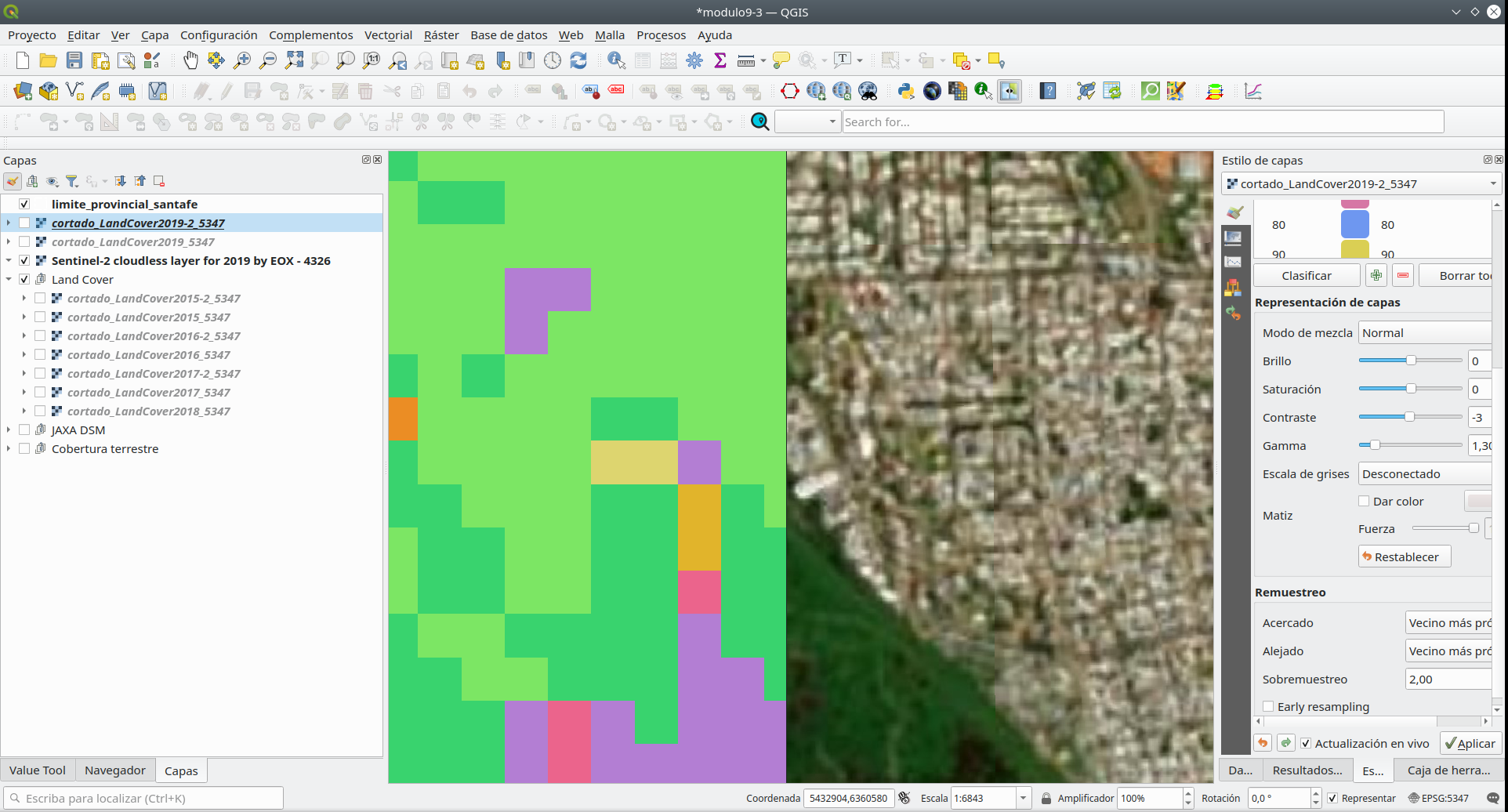Open the layer styling paintbrush icon in Capas panel
Screen dimensions: 1508x812
tap(13, 181)
